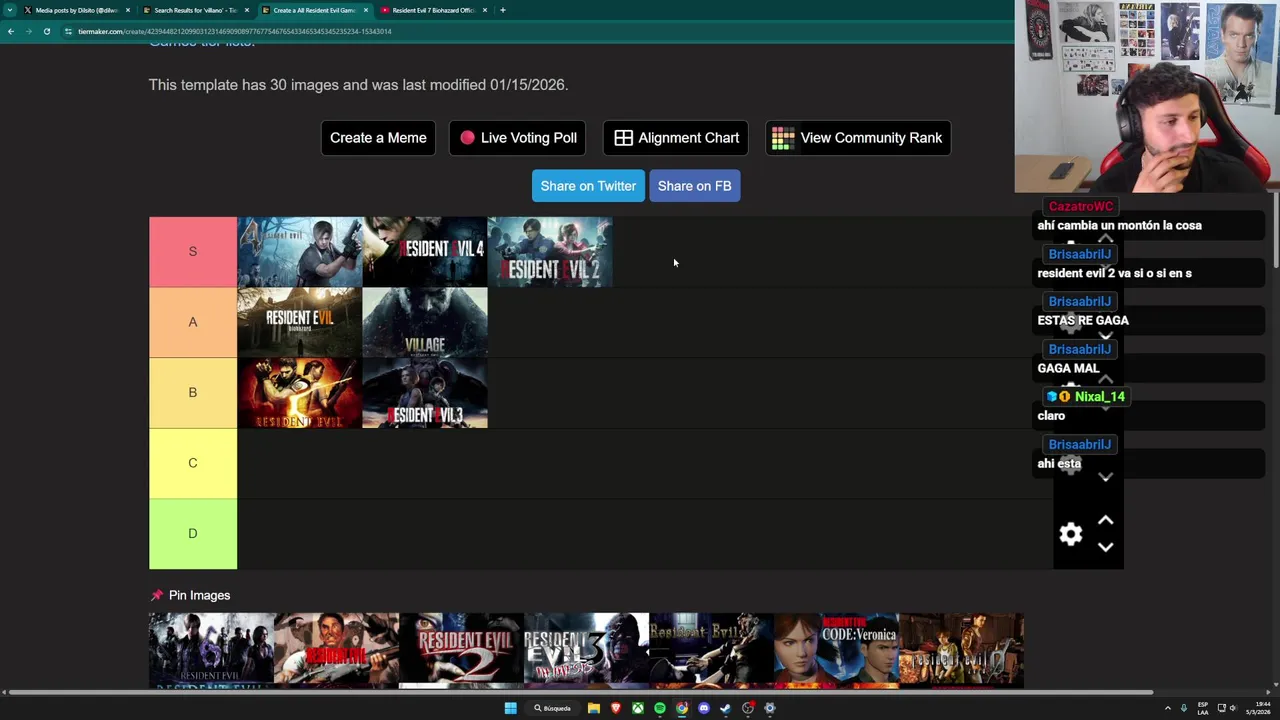The image size is (1280, 720).
Task: Close the Search Results for 'villano' tab
Action: click(x=247, y=10)
